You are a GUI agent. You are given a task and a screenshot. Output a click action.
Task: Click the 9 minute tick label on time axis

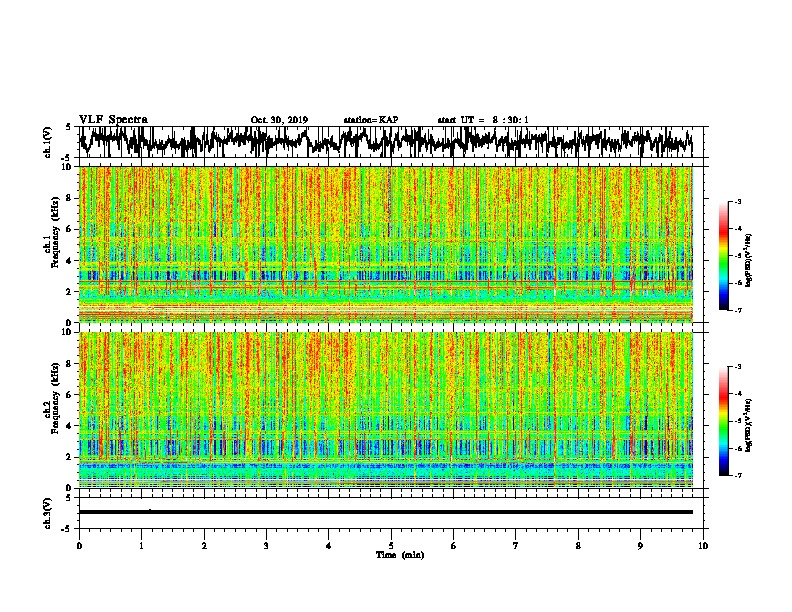pyautogui.click(x=640, y=546)
